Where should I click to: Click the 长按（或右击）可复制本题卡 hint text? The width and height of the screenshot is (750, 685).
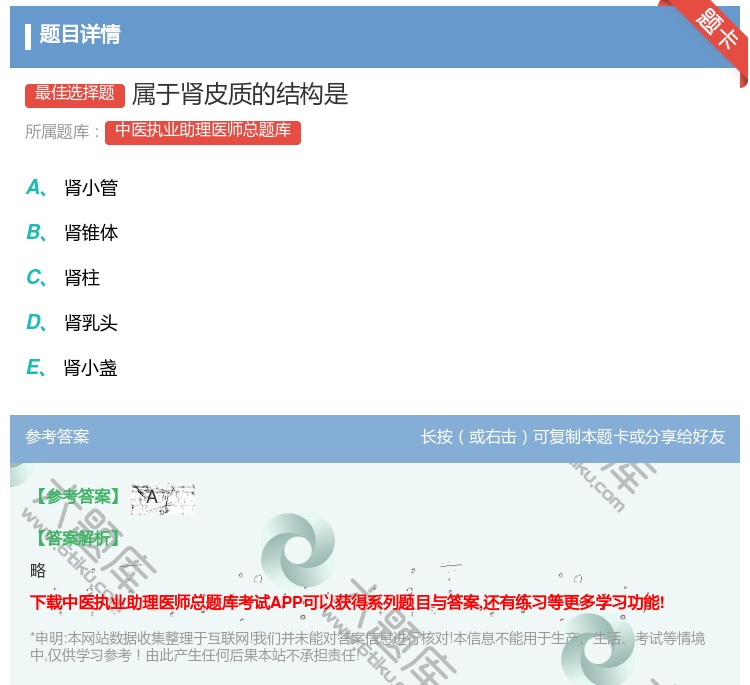coord(573,437)
